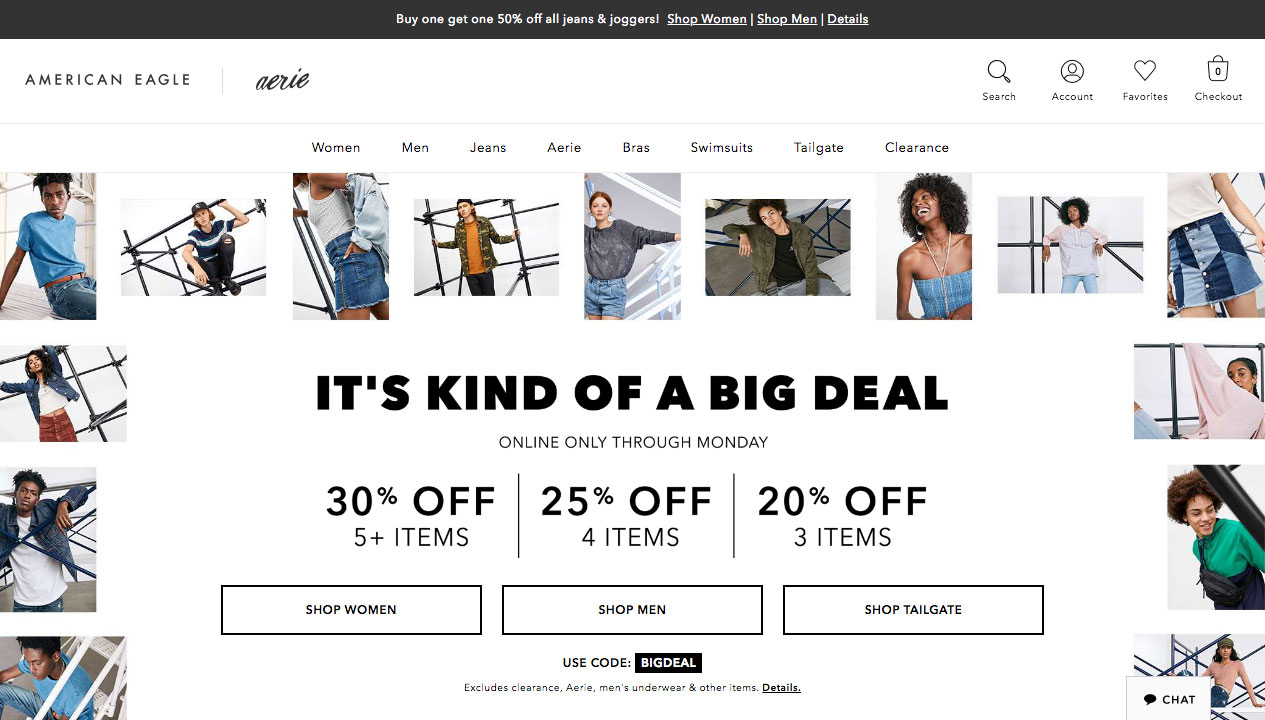Click the SHOP TAILGATE button
The height and width of the screenshot is (720, 1265).
(913, 610)
